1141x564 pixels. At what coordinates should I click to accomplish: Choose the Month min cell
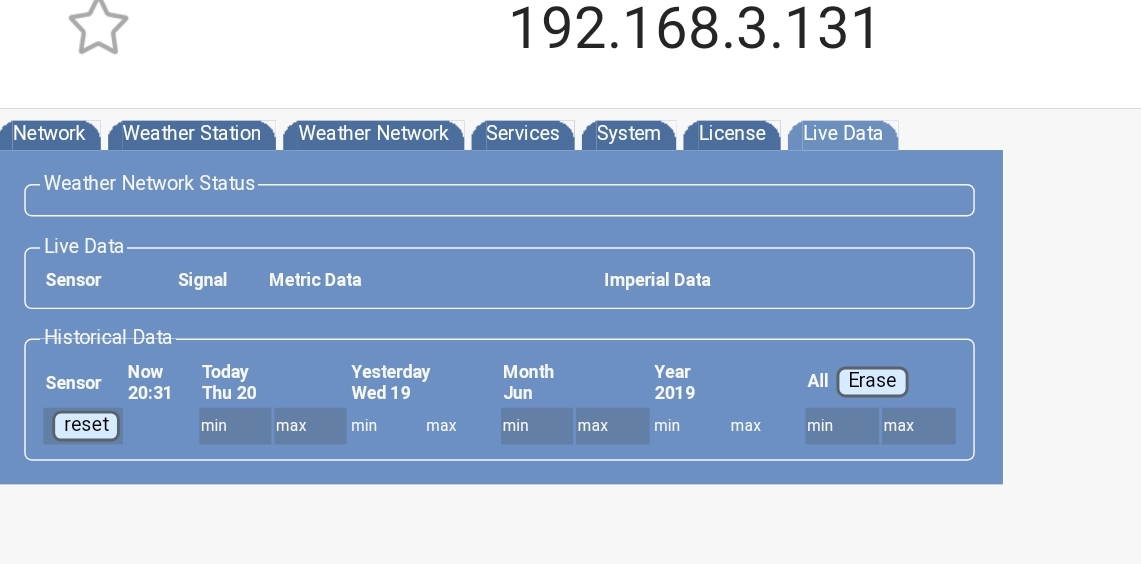(x=536, y=426)
